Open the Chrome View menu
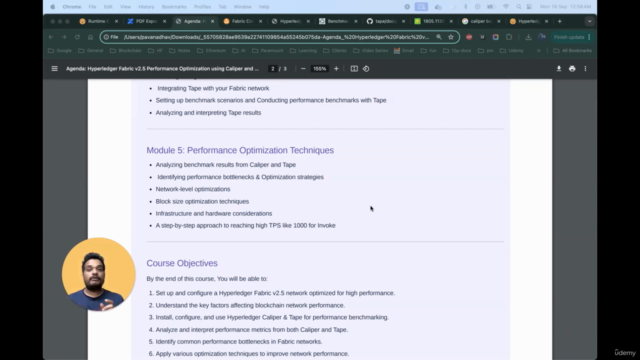Image resolution: width=640 pixels, height=360 pixels. 125,7
